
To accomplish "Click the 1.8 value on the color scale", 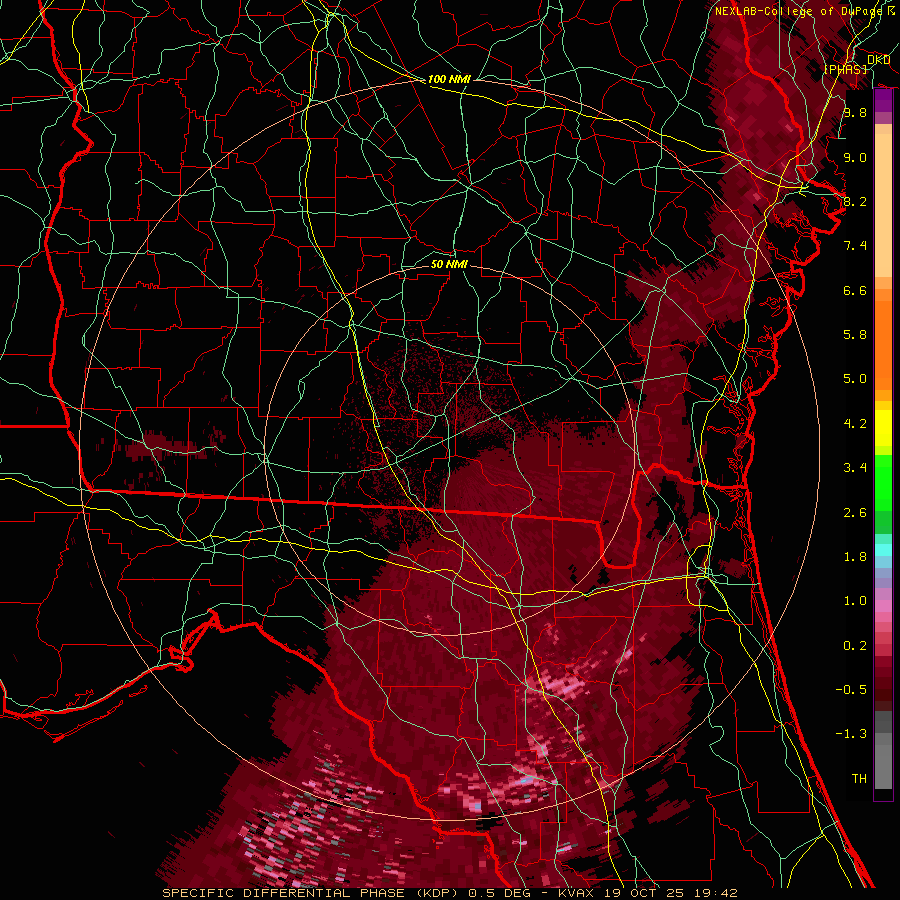I will [855, 557].
